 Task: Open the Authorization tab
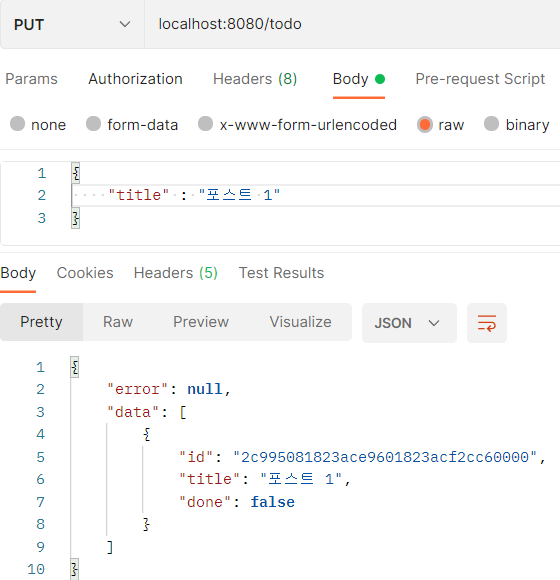coord(135,79)
